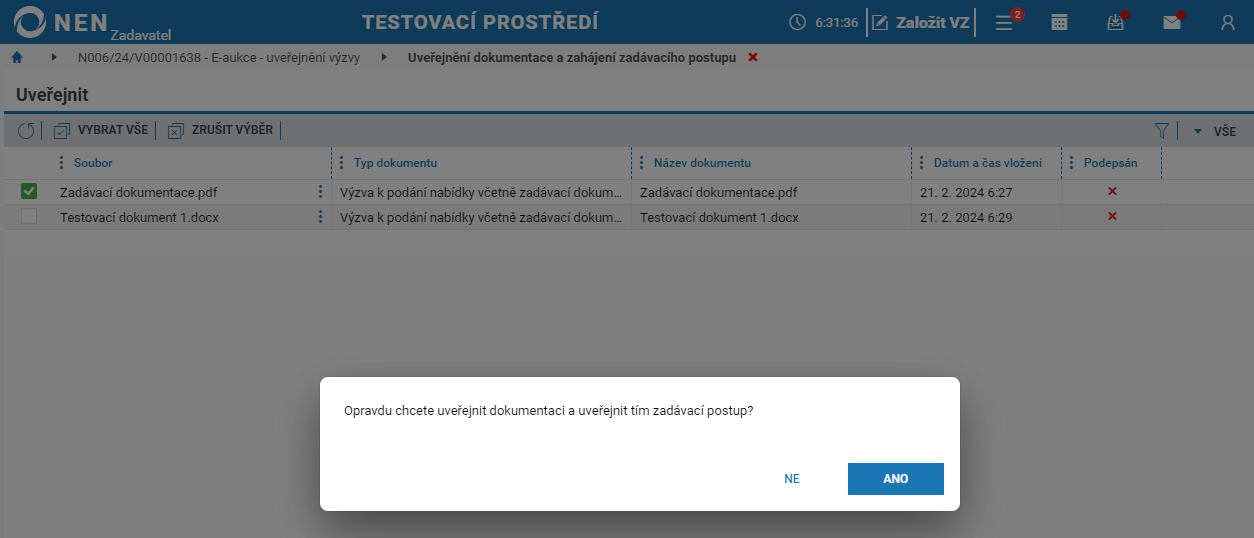Open row menu dots for Zadávací dokumentace.pdf
The image size is (1254, 538).
click(321, 192)
